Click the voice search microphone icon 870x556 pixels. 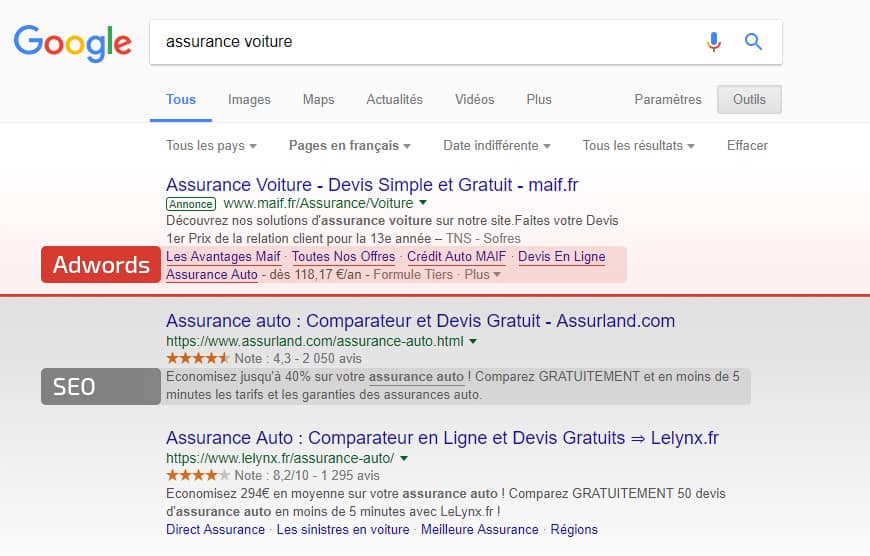713,42
